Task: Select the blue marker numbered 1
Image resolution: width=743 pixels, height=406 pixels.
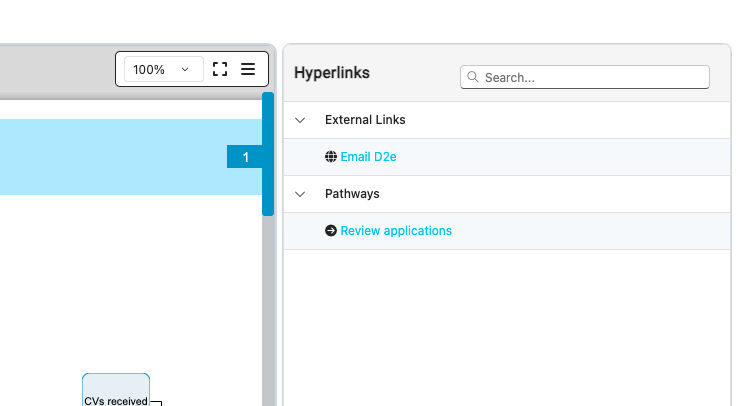Action: pyautogui.click(x=245, y=157)
